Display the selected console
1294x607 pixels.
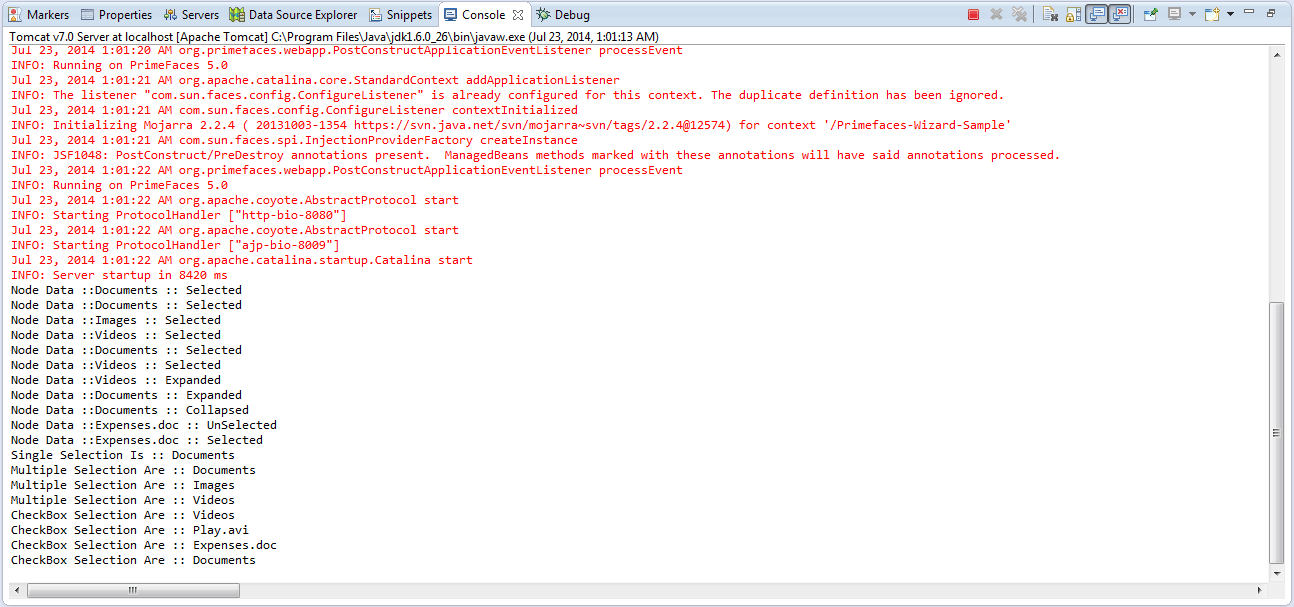[1175, 13]
